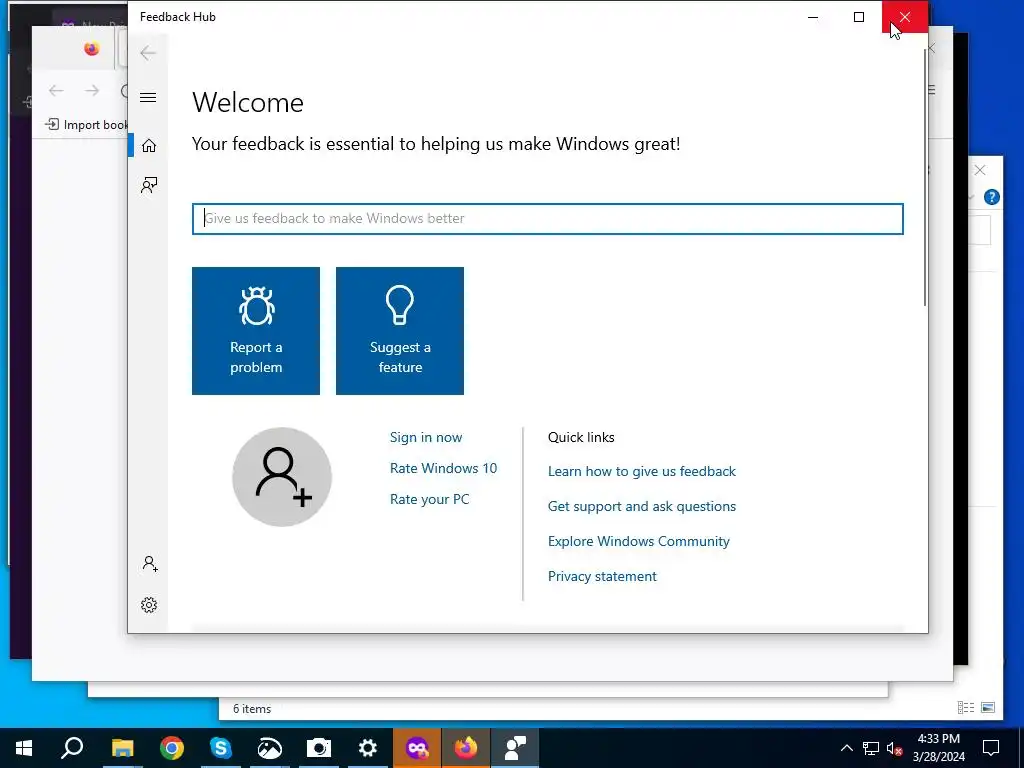Switch to Firefox on the taskbar
1024x768 pixels.
pyautogui.click(x=466, y=748)
